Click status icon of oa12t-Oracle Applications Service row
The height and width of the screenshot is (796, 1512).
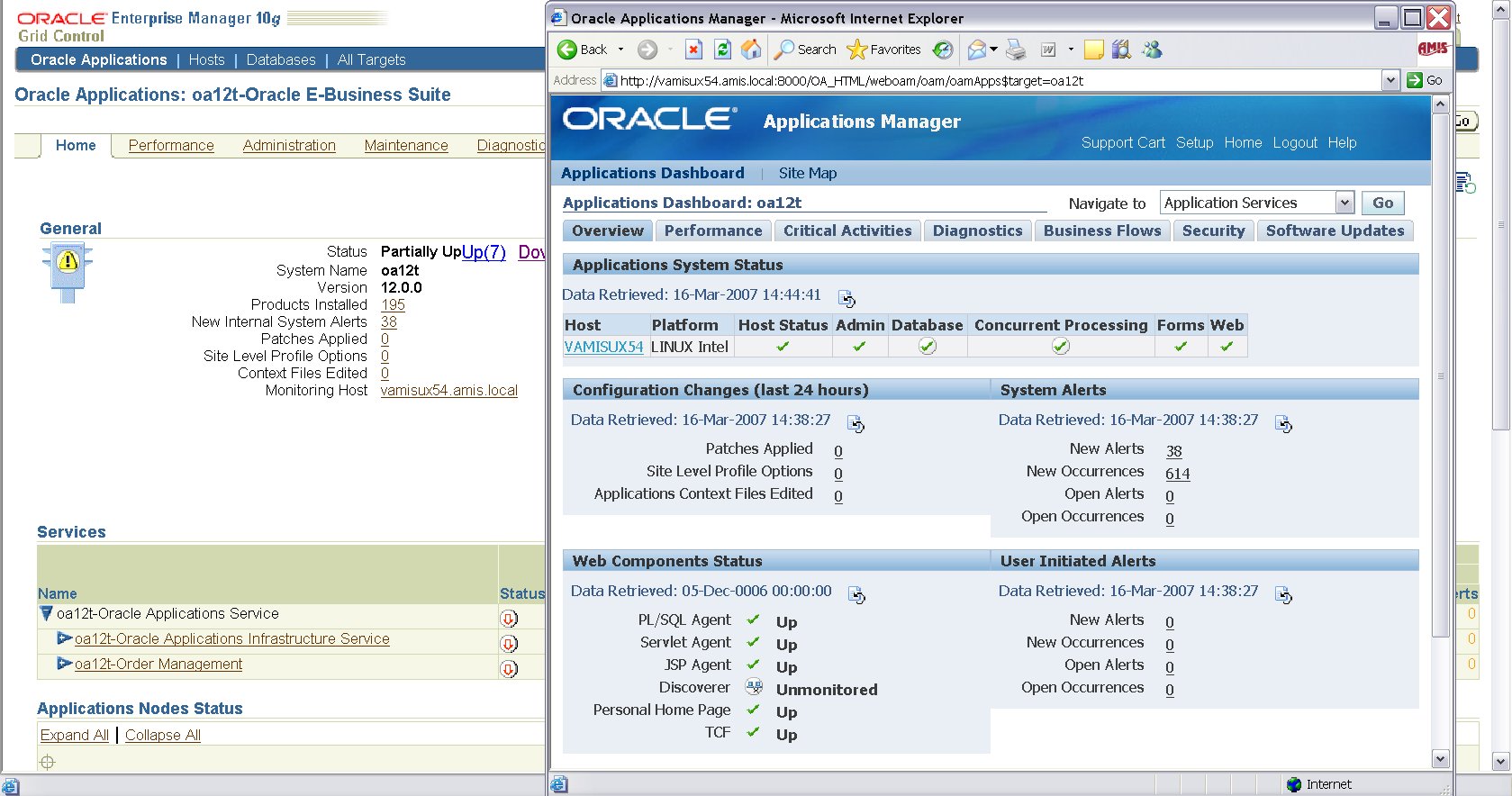coord(509,619)
